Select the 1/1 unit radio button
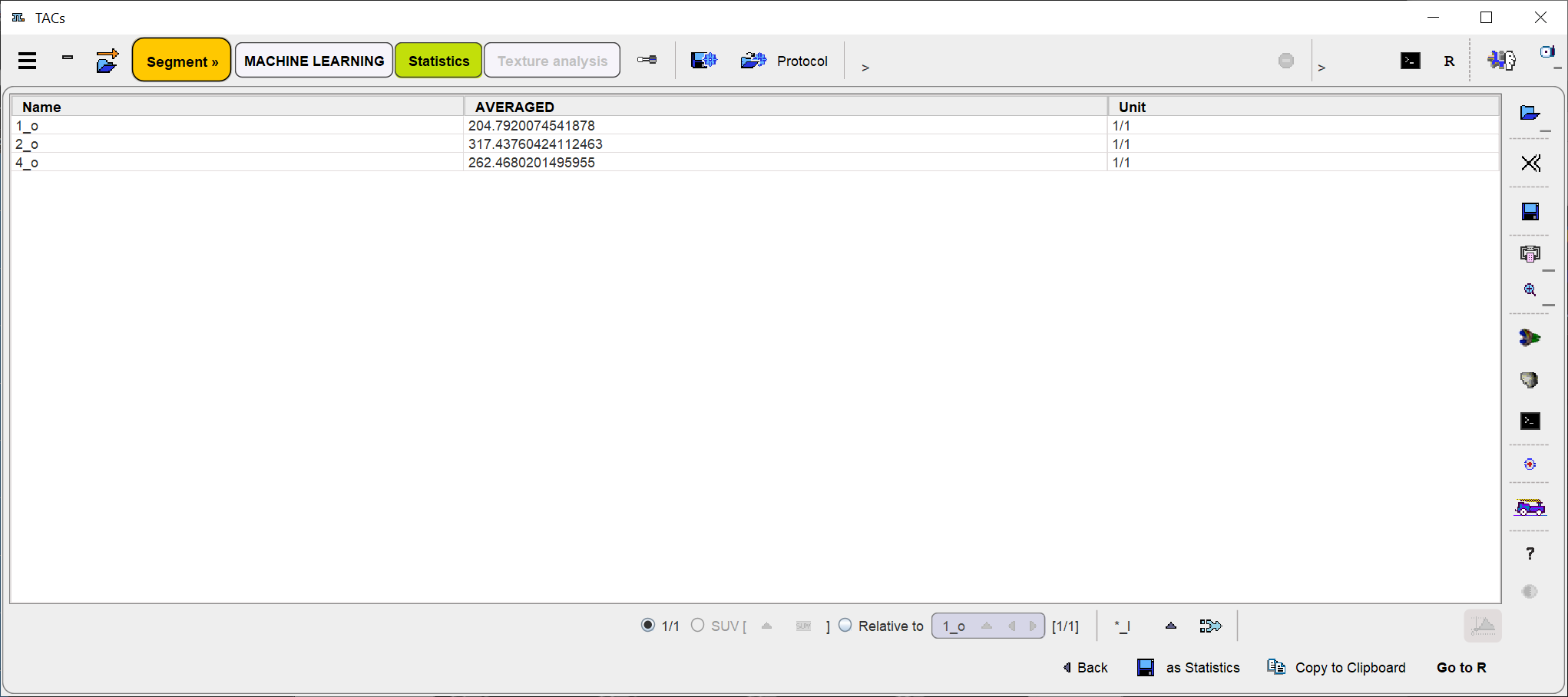Viewport: 1568px width, 697px height. [648, 625]
